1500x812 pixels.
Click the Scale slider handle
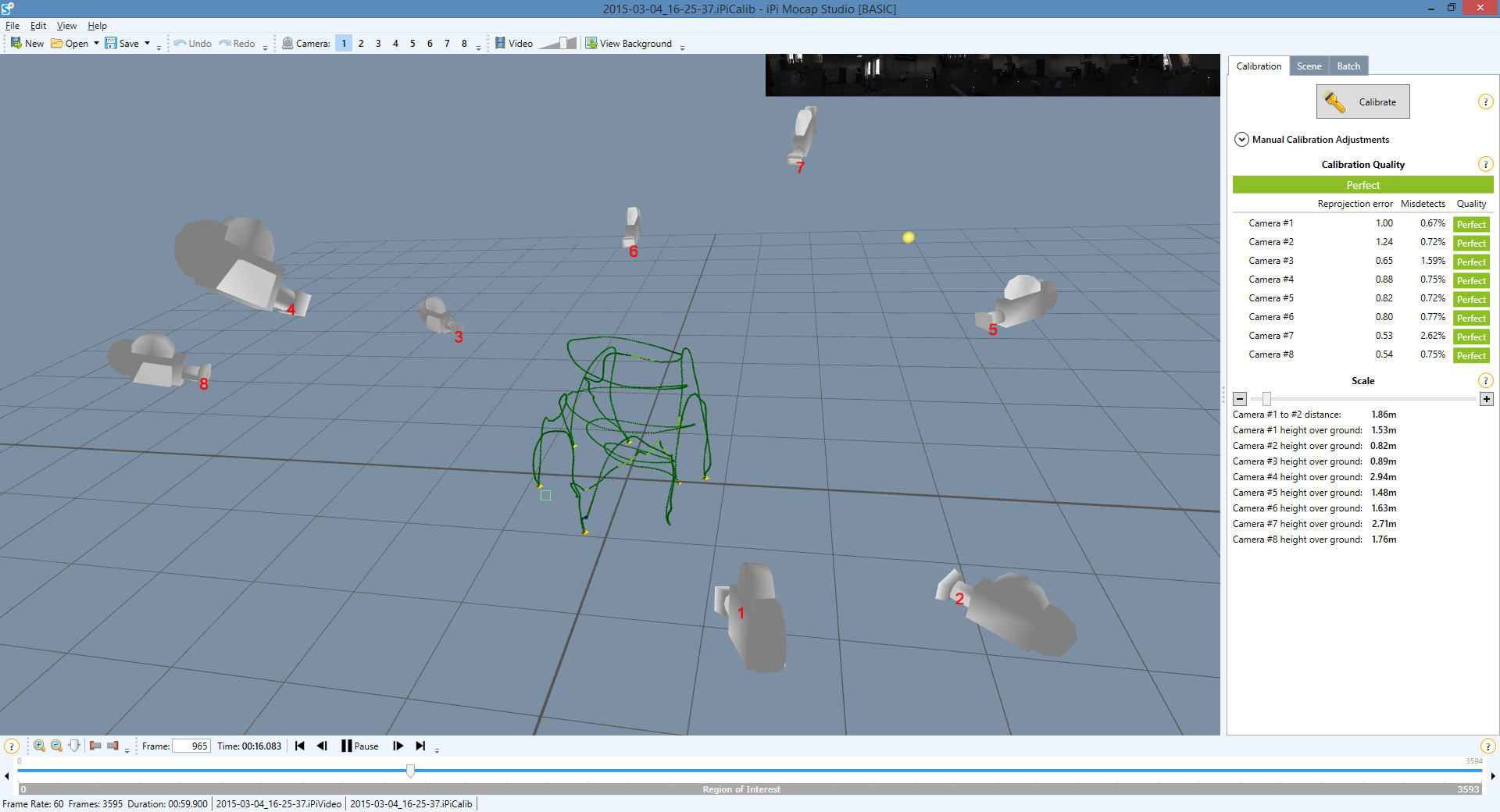click(1266, 399)
